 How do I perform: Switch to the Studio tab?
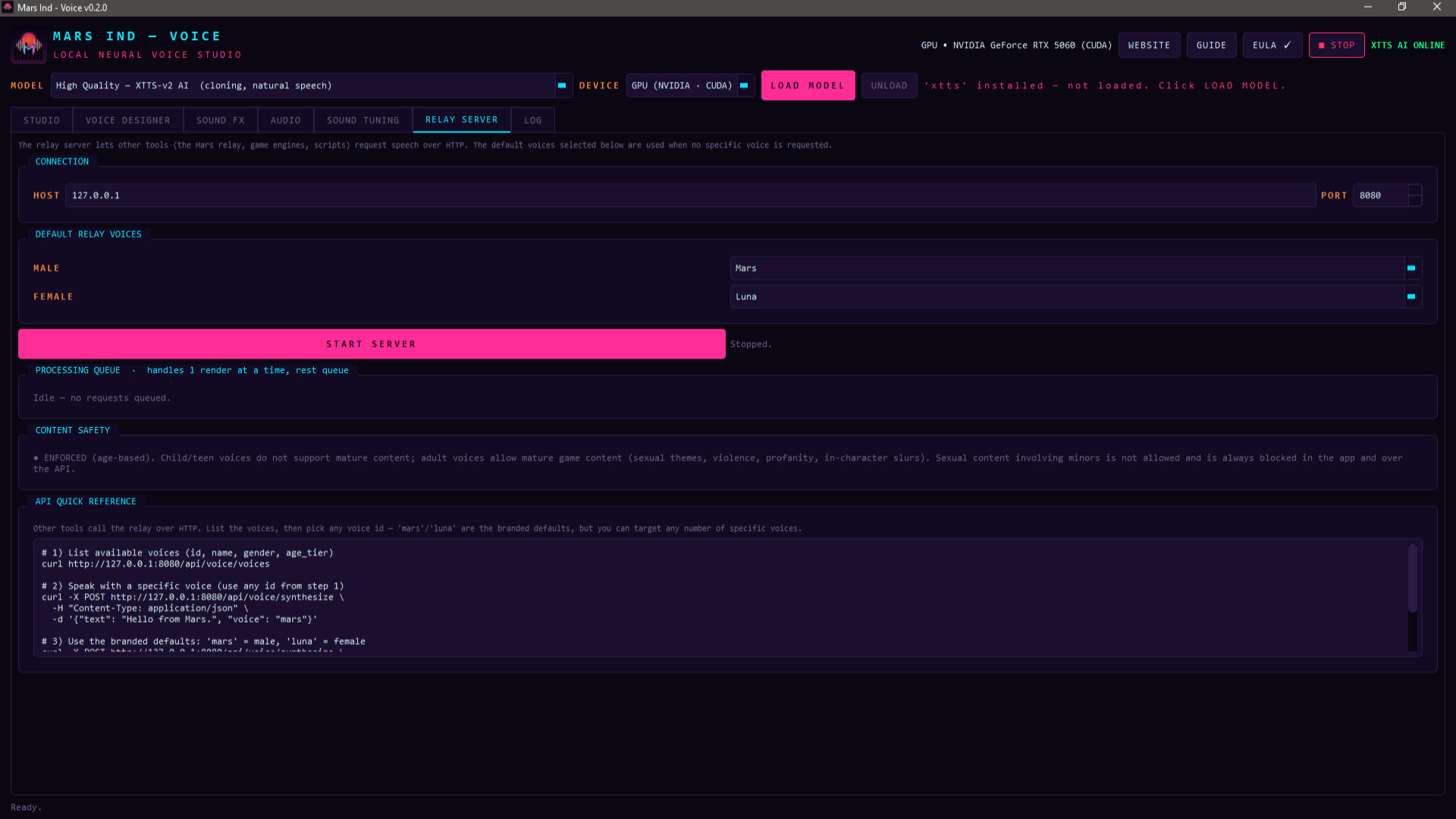click(x=42, y=121)
